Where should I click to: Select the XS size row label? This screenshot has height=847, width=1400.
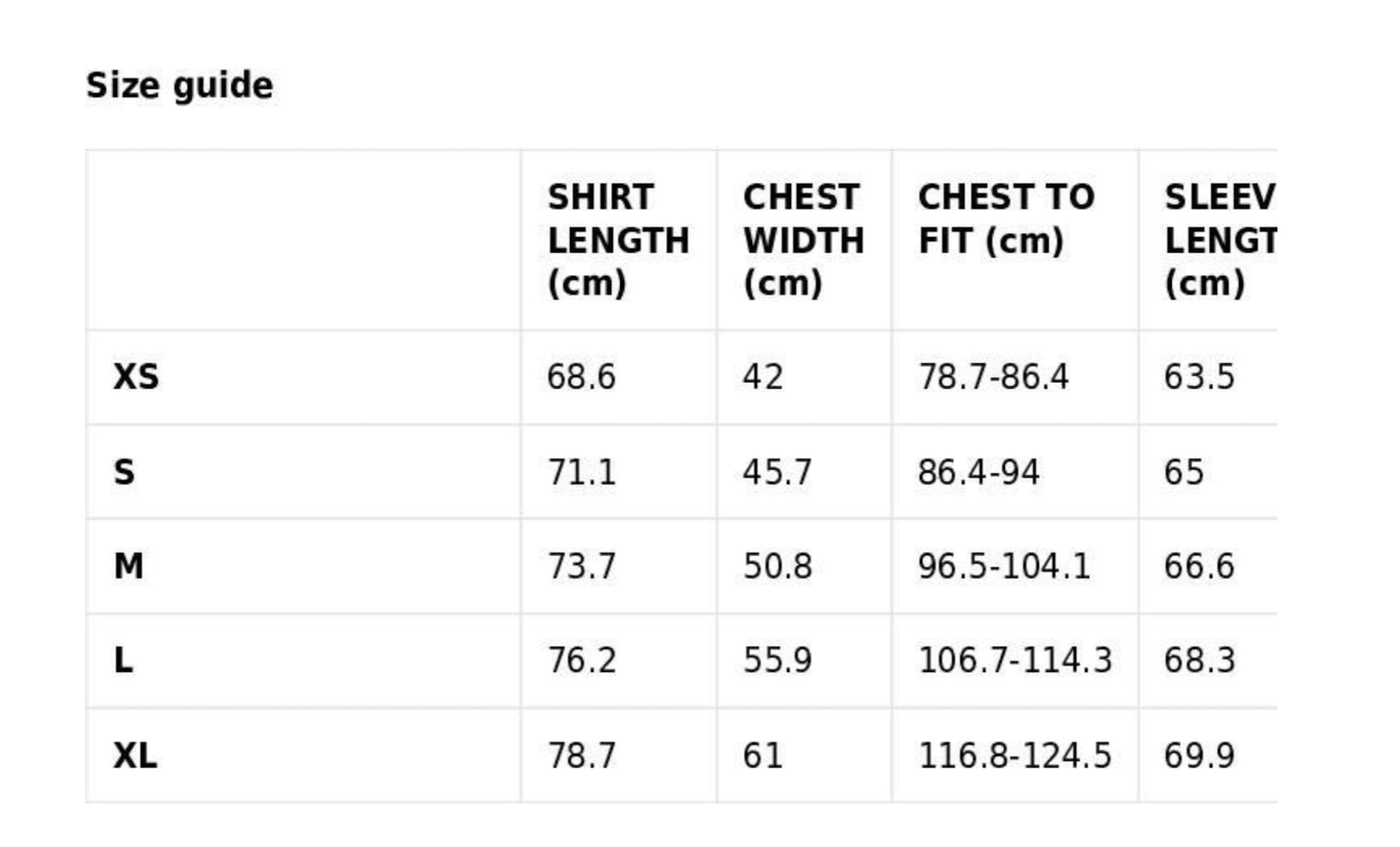pyautogui.click(x=136, y=377)
